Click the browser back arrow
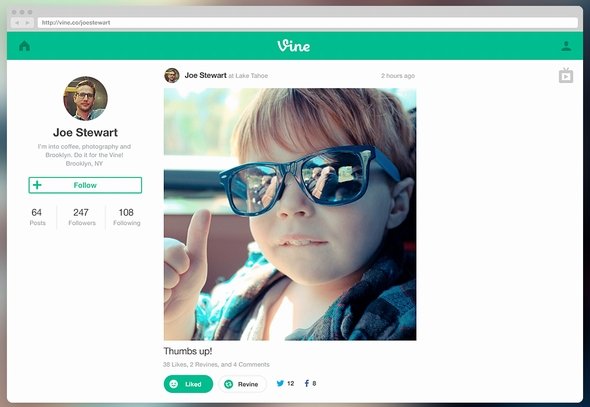This screenshot has width=590, height=407. coord(17,23)
